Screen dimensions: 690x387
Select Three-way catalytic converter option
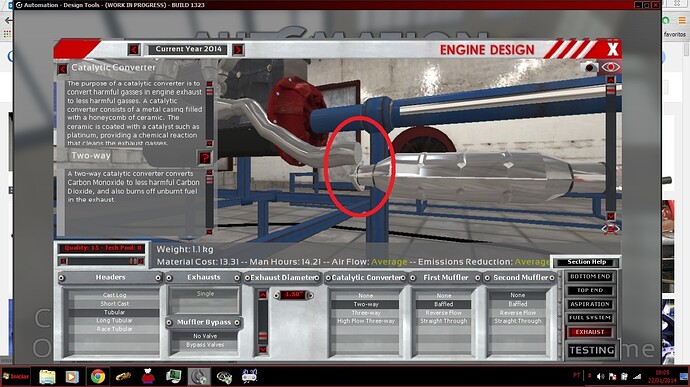pos(366,313)
